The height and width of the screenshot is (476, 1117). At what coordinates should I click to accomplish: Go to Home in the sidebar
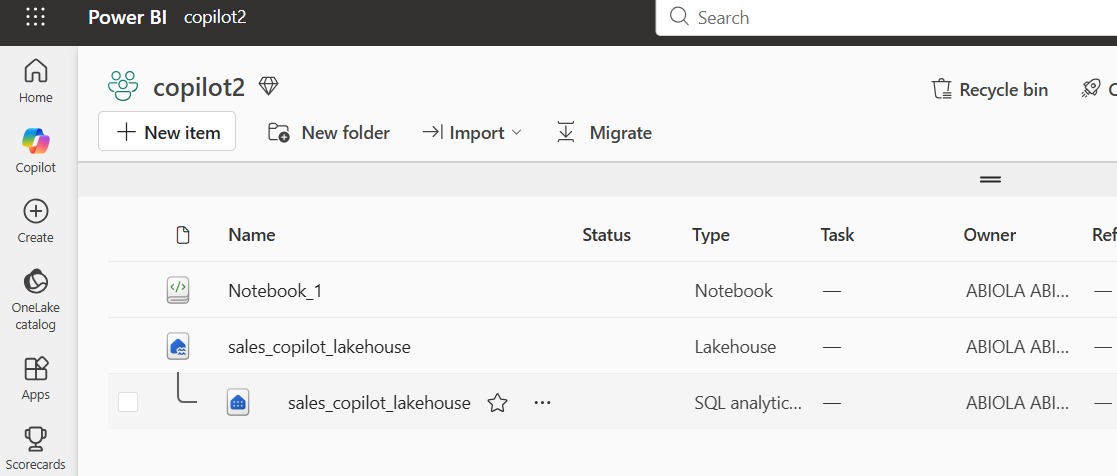[x=36, y=81]
